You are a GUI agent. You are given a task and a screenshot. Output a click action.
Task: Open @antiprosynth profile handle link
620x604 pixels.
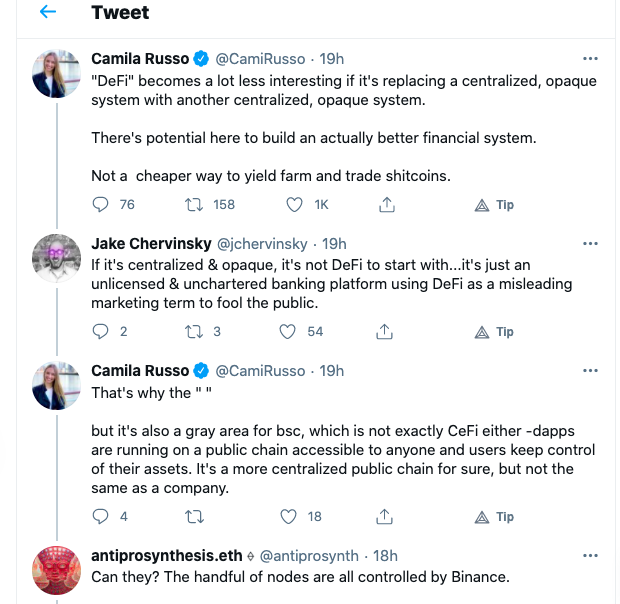coord(309,556)
